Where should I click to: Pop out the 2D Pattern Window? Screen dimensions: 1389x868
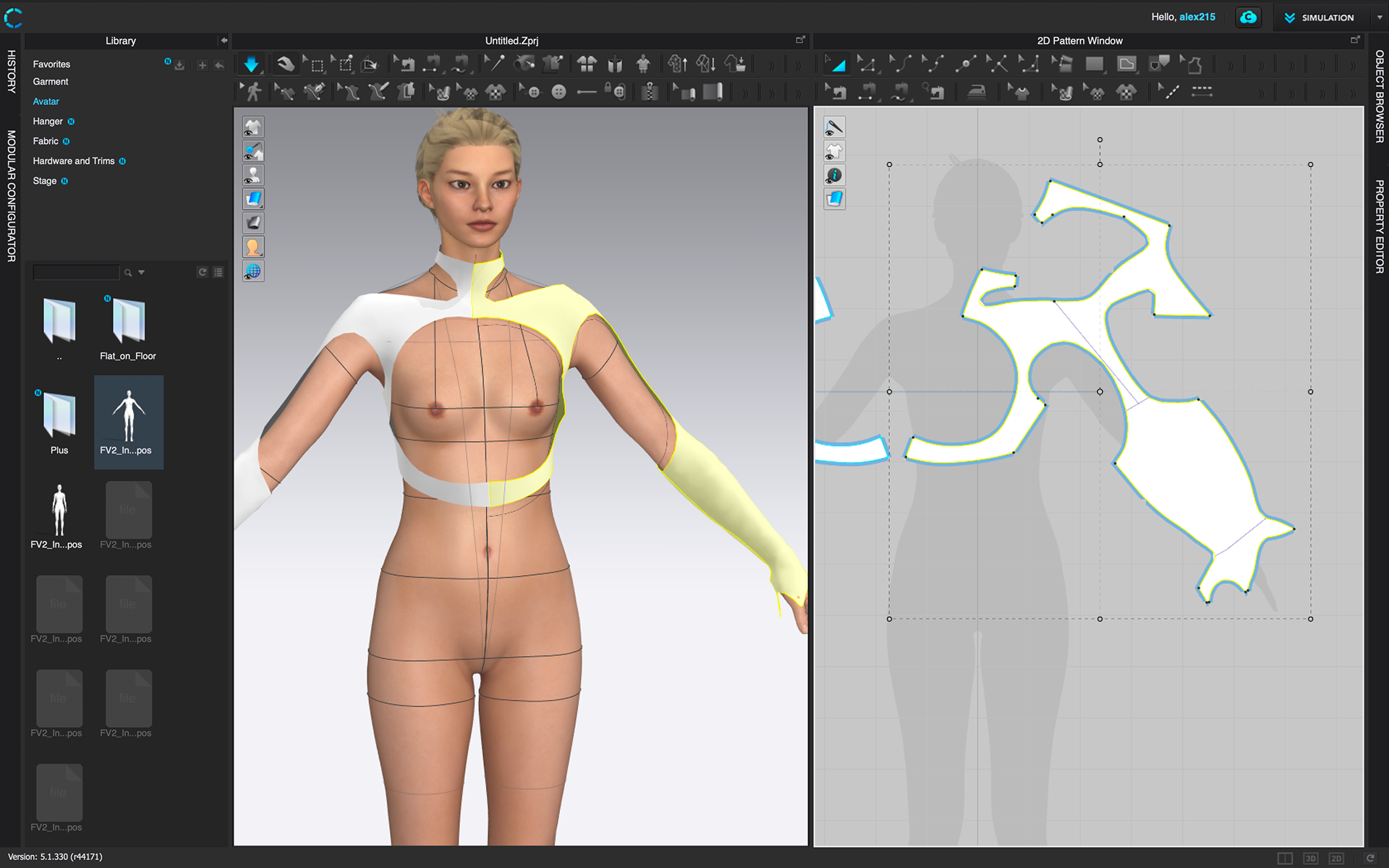pyautogui.click(x=1355, y=40)
